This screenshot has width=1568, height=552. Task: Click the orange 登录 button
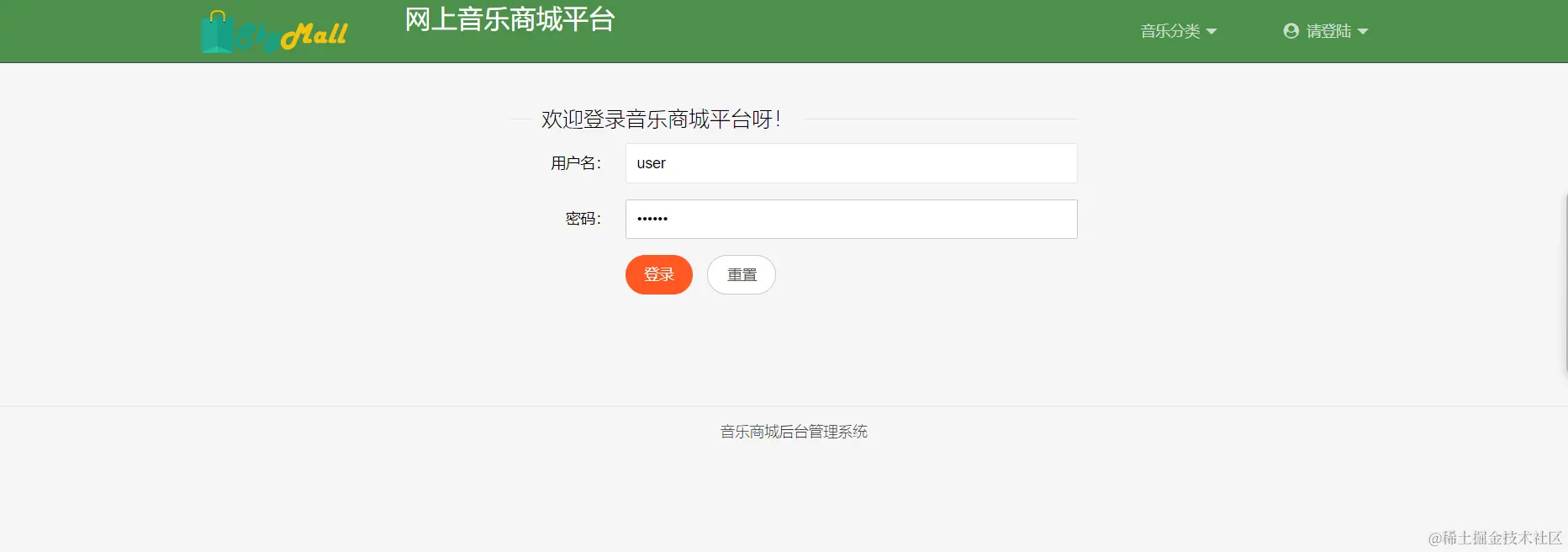pyautogui.click(x=659, y=274)
